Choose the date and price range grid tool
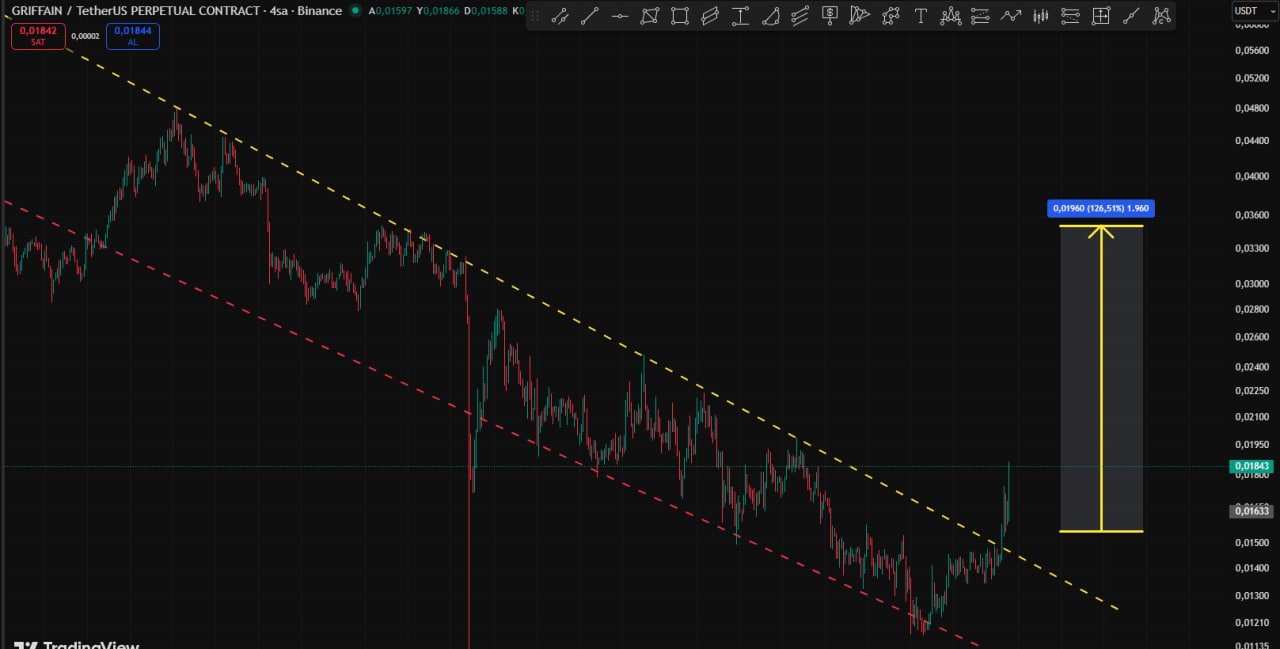The height and width of the screenshot is (649, 1280). 1101,16
